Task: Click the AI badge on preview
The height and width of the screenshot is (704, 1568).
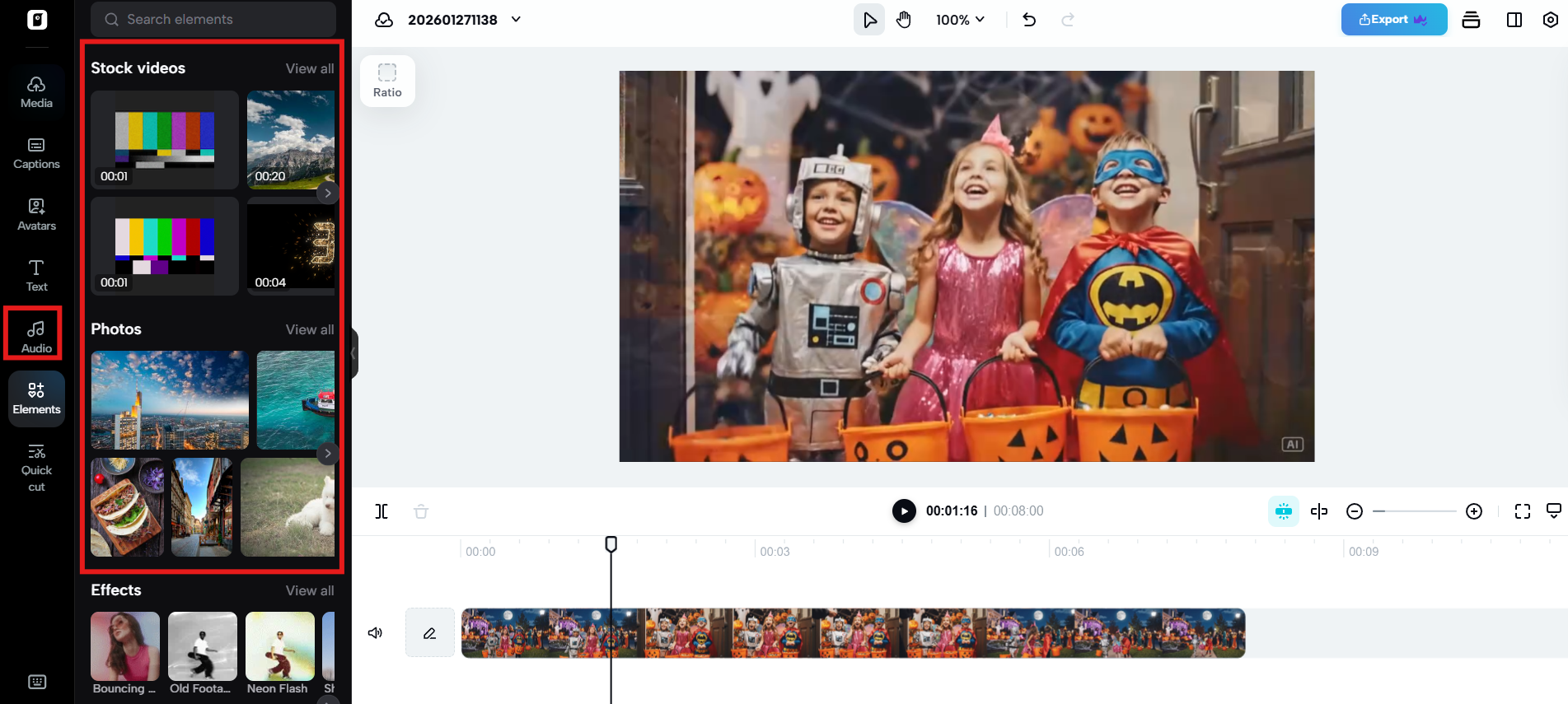Action: (x=1293, y=445)
